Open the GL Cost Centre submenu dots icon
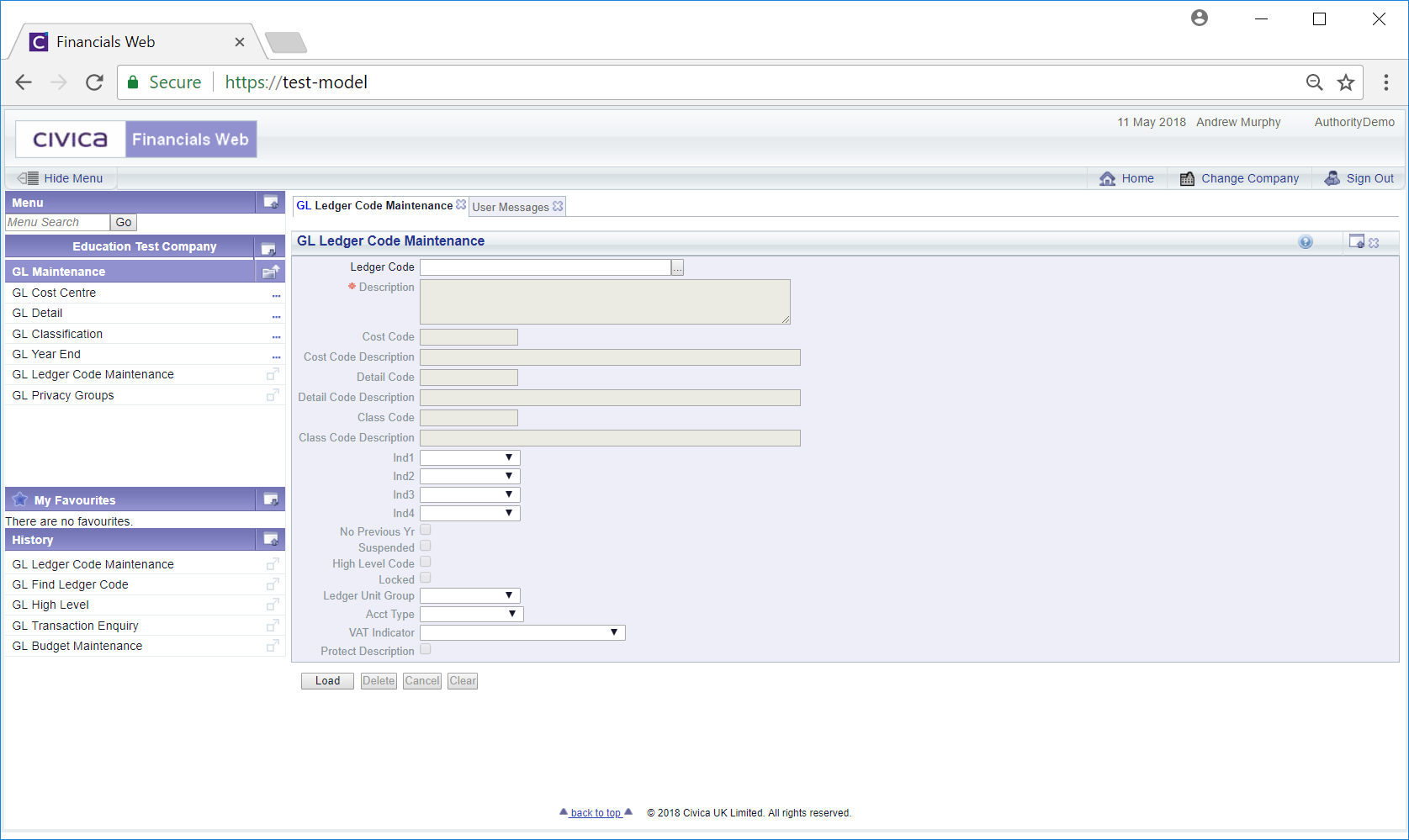Image resolution: width=1409 pixels, height=840 pixels. [276, 295]
